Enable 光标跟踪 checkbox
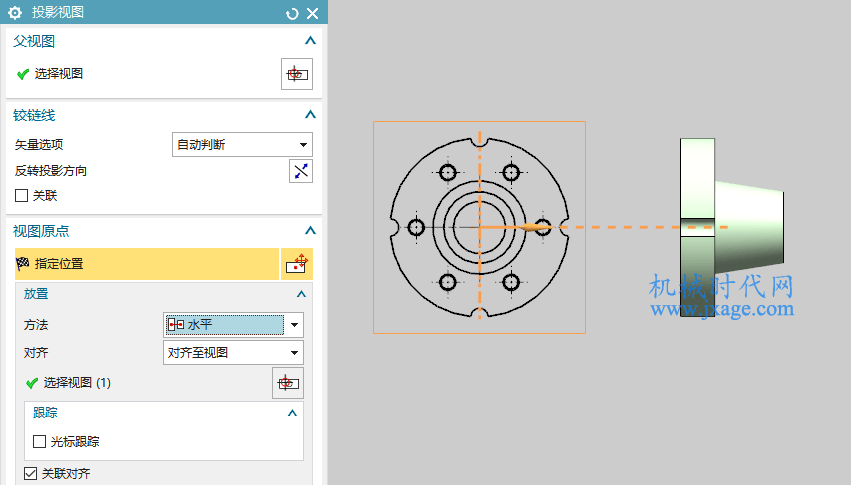Viewport: 851px width, 485px height. [39, 442]
